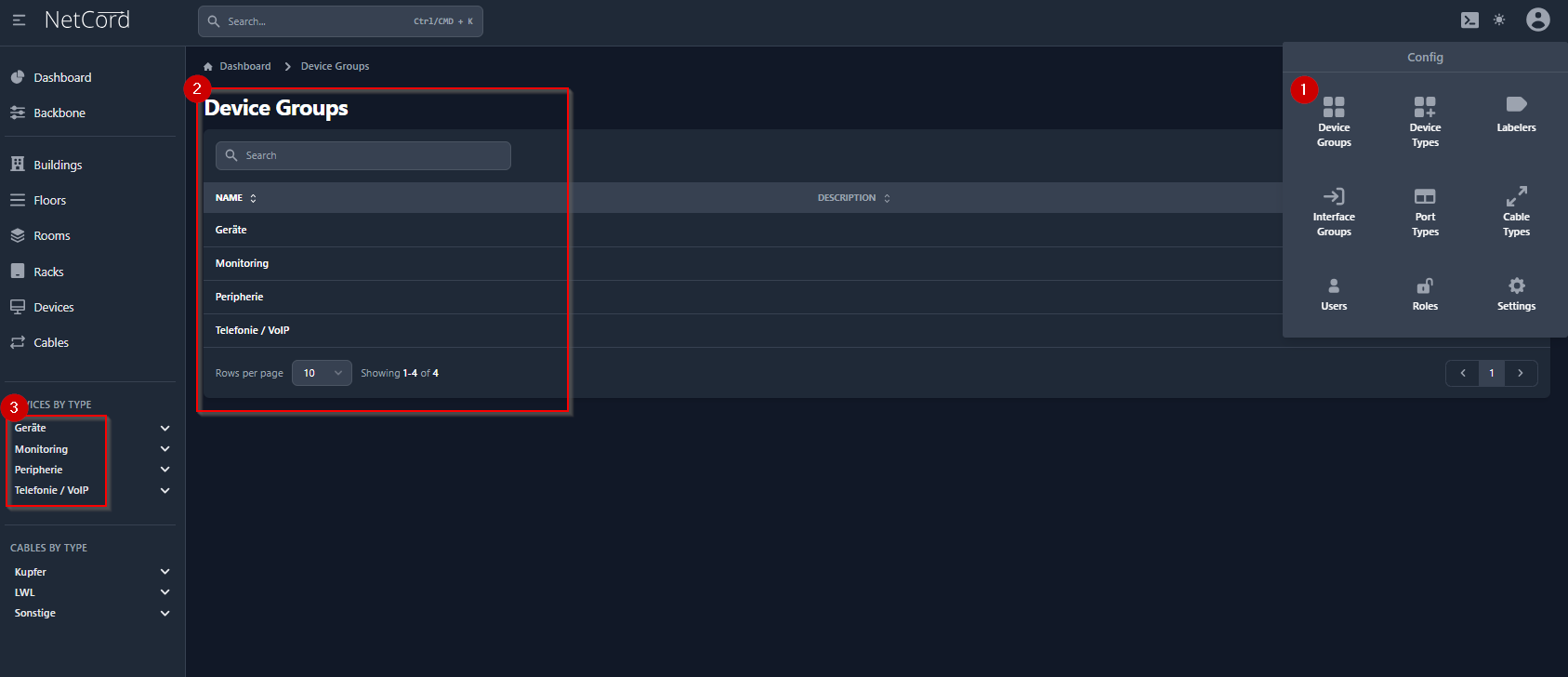1568x677 pixels.
Task: Open Port Types config icon
Action: pos(1425,210)
